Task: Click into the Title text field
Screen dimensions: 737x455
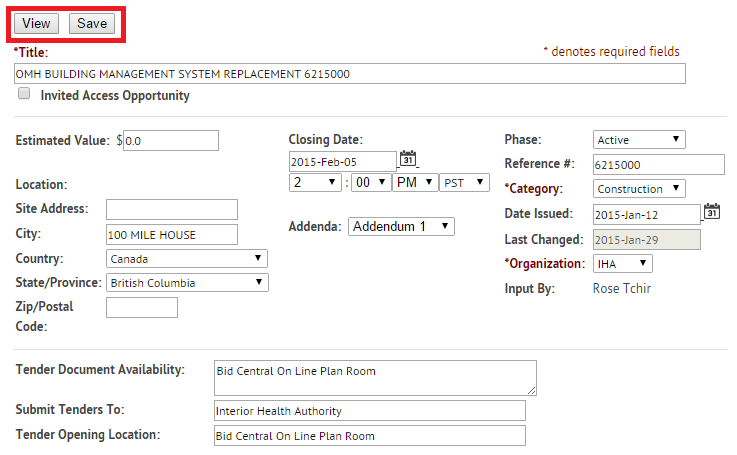Action: [349, 74]
